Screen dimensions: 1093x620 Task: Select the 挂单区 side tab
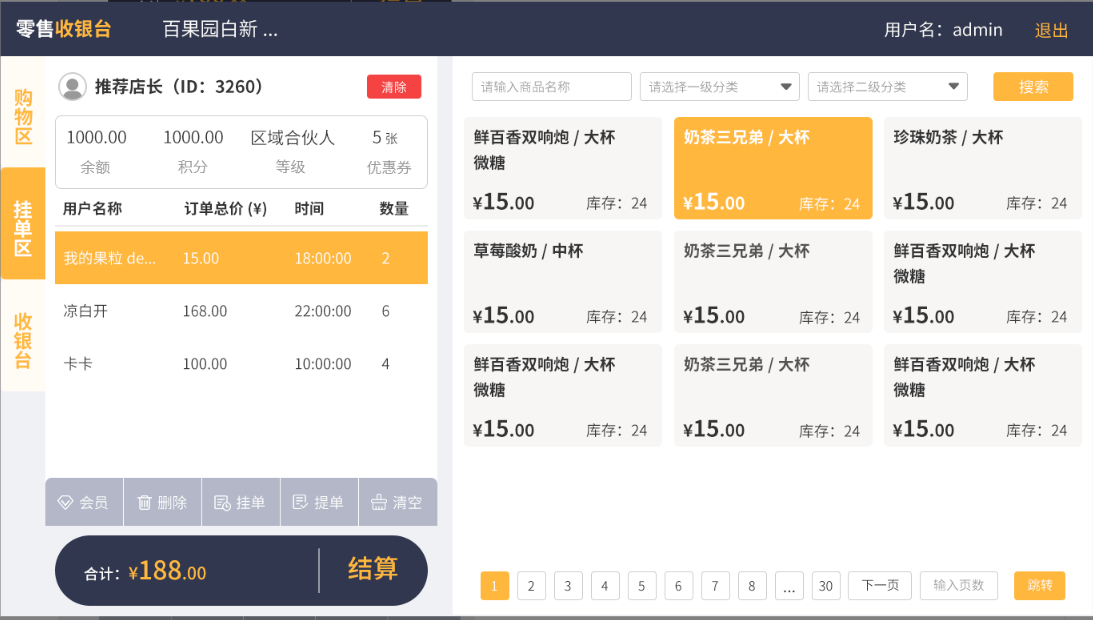tap(23, 228)
